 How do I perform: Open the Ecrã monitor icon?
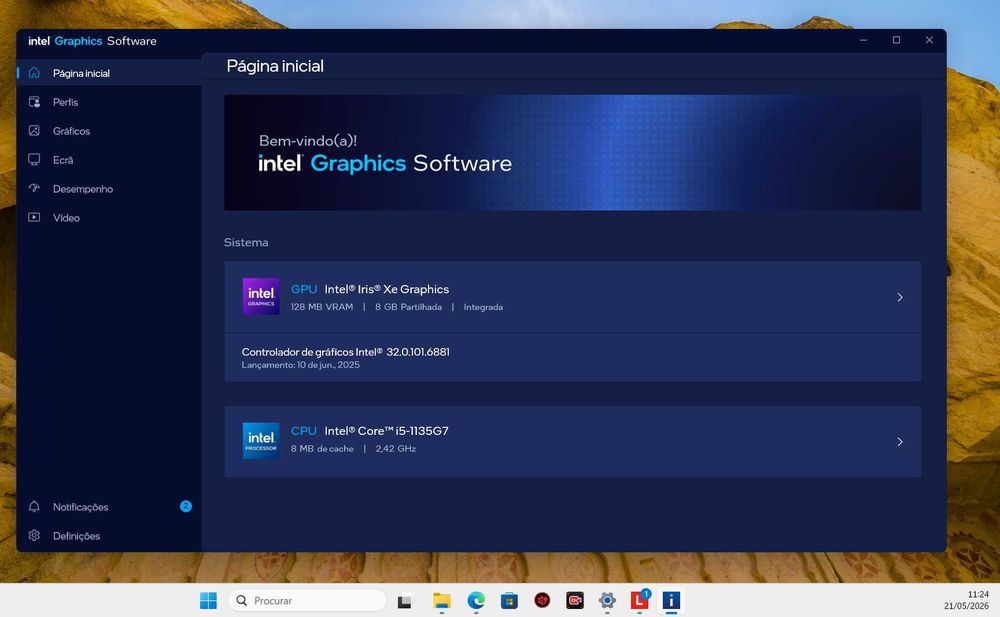pyautogui.click(x=34, y=160)
